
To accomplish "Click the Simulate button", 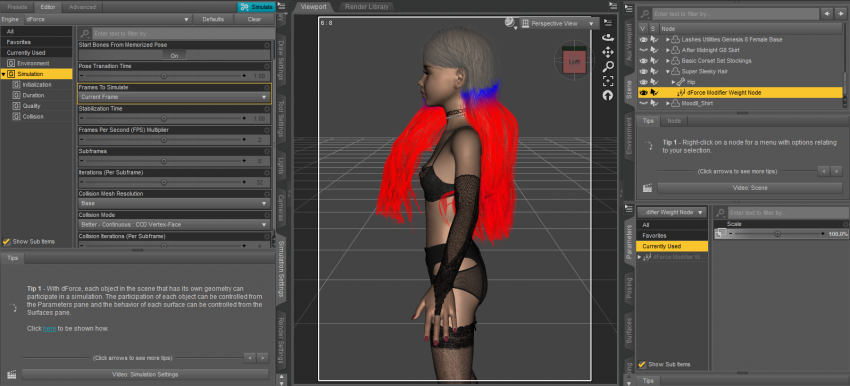I will (256, 7).
